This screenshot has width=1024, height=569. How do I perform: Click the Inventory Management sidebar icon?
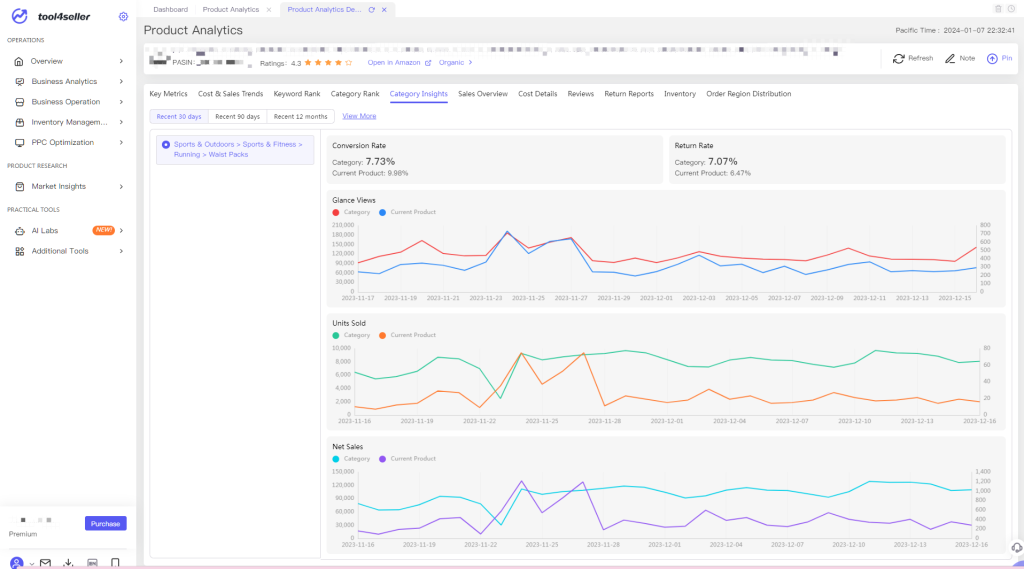click(20, 122)
